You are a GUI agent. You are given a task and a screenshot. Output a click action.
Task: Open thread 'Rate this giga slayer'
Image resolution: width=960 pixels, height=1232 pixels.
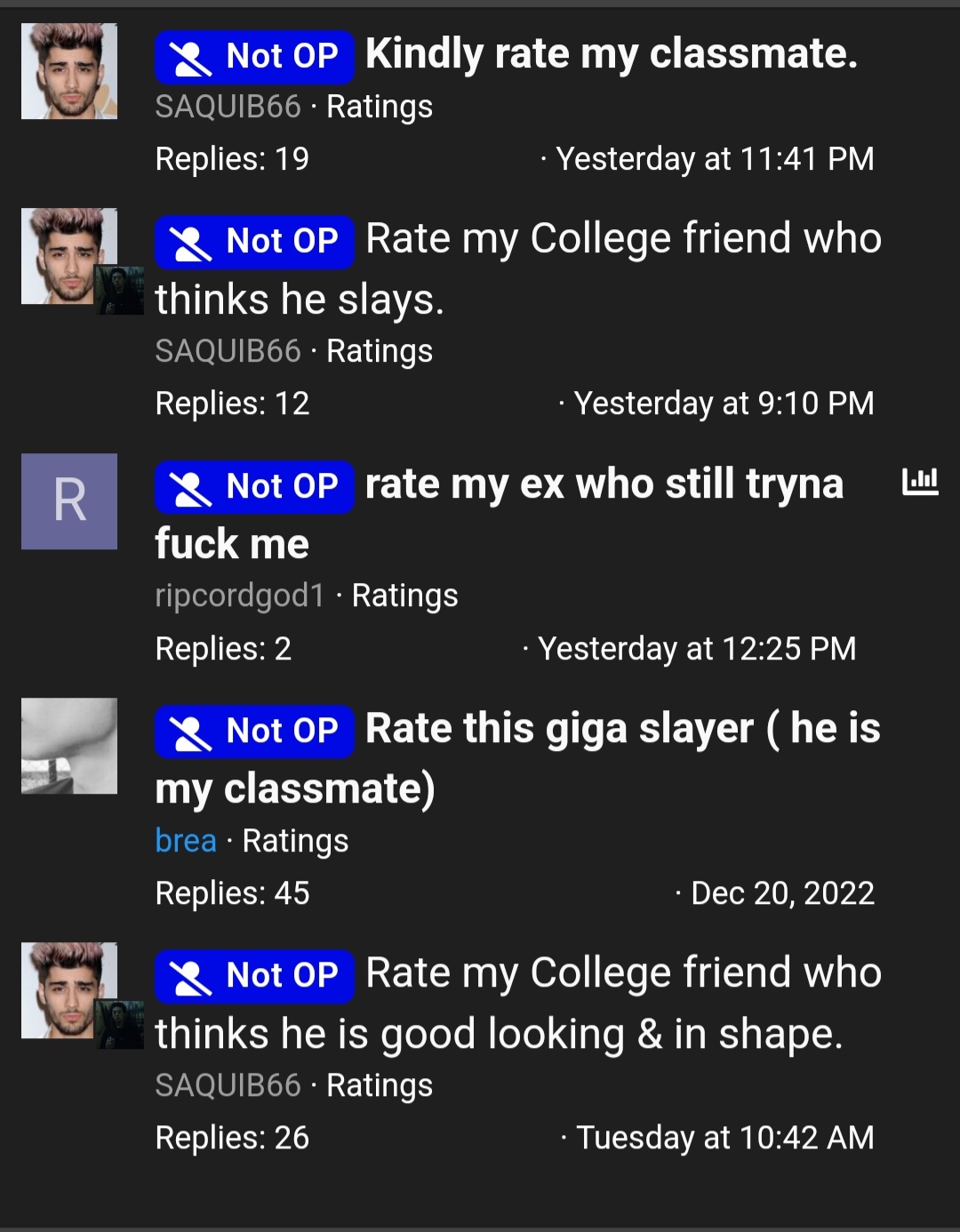(x=518, y=758)
